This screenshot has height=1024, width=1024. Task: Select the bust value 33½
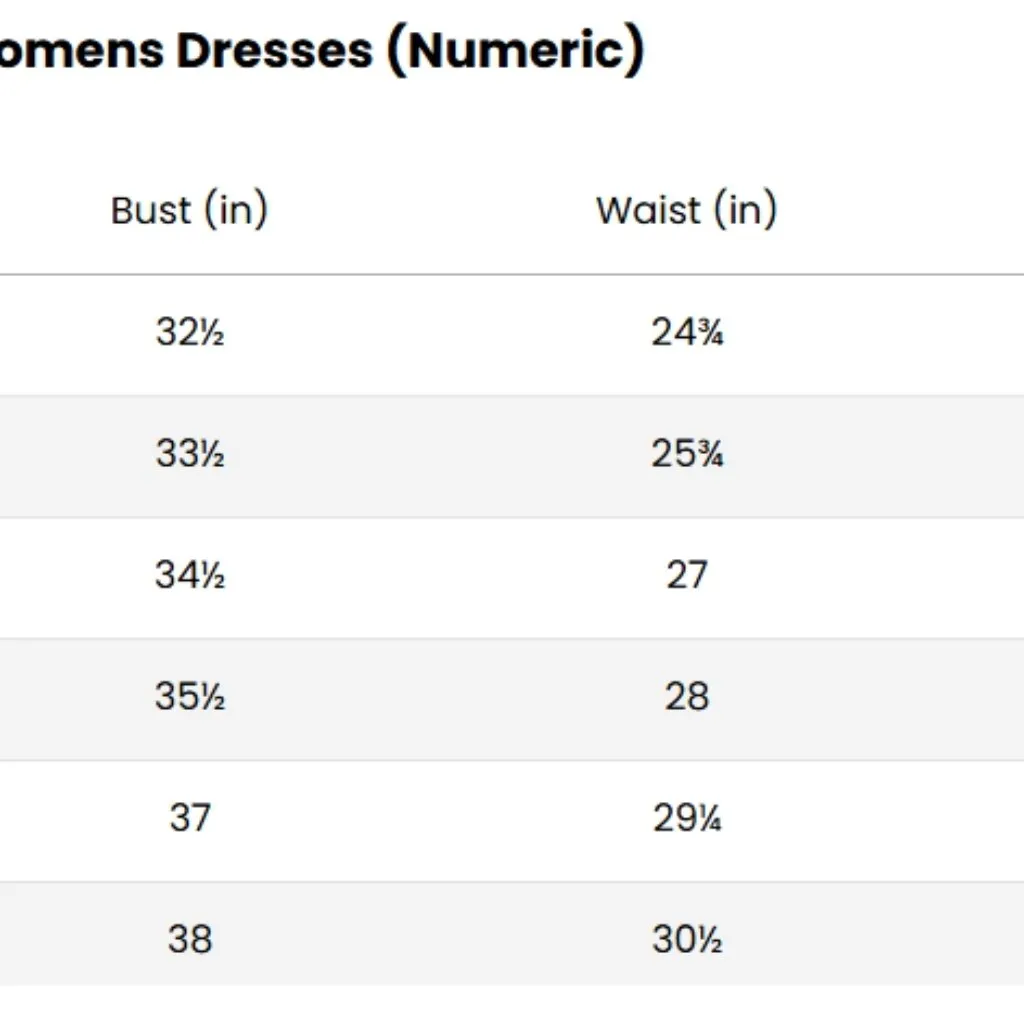[189, 454]
